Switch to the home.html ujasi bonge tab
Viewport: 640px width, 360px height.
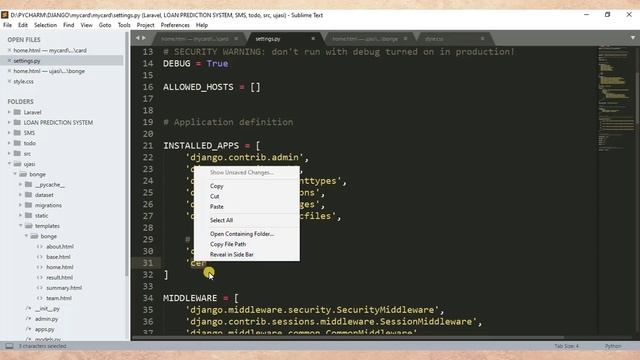pos(369,39)
